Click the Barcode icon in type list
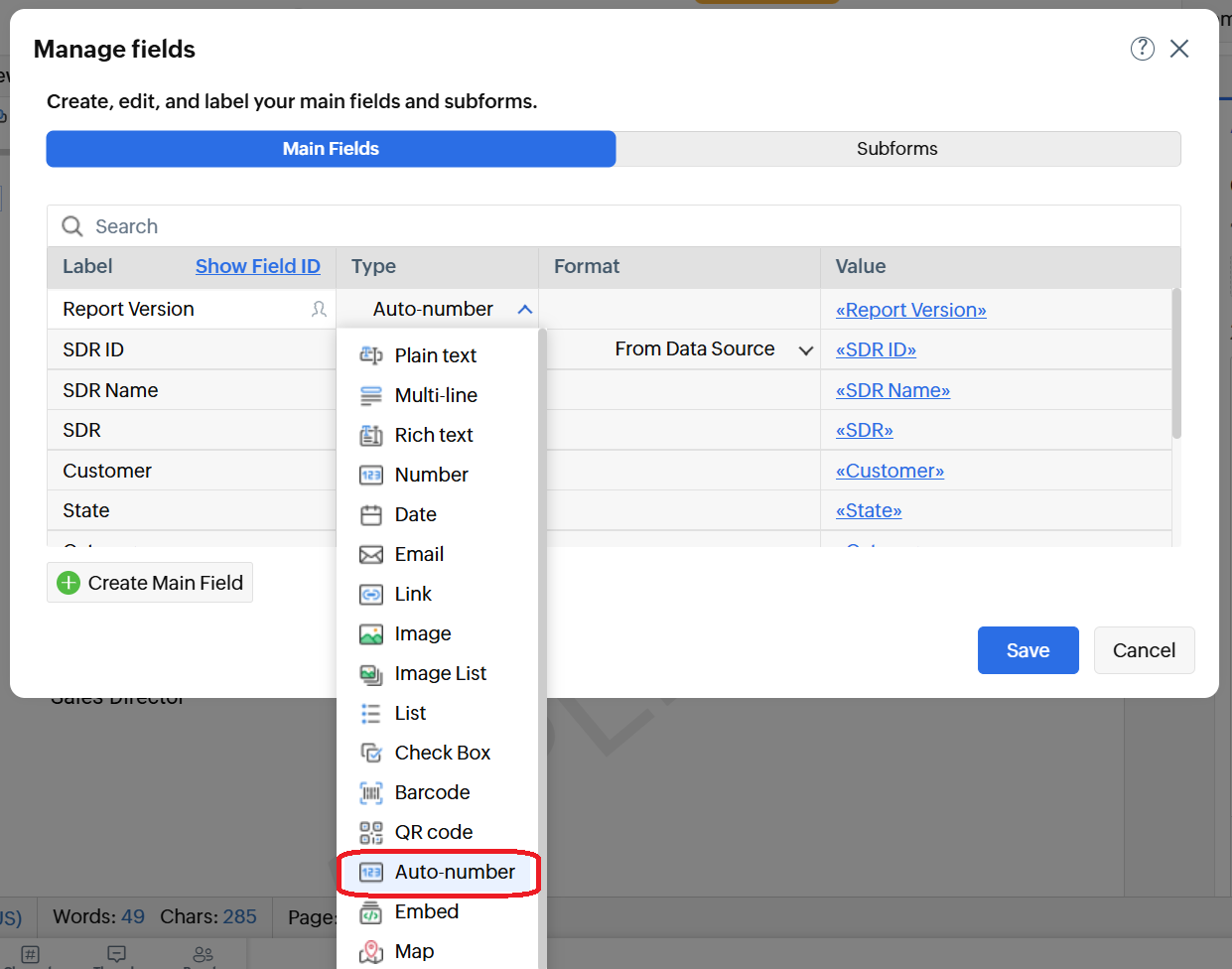 370,792
